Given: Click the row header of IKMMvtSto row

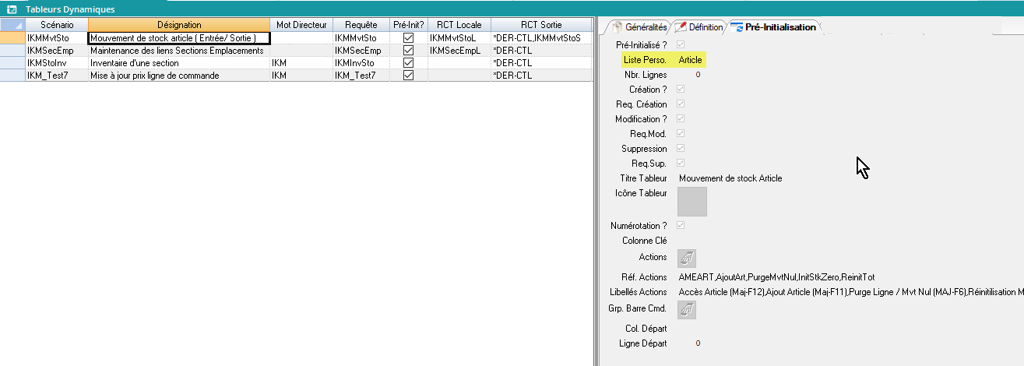Looking at the screenshot, I should pyautogui.click(x=12, y=39).
